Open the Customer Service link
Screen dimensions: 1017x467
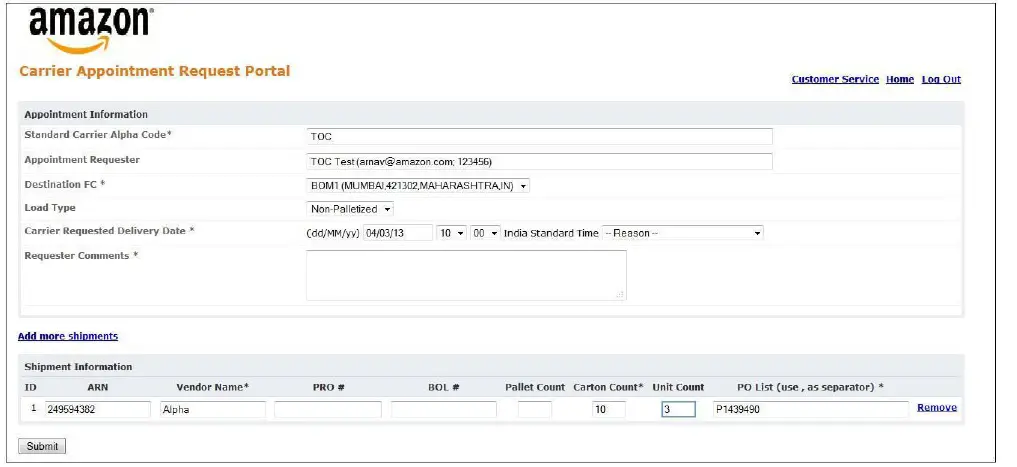click(835, 79)
